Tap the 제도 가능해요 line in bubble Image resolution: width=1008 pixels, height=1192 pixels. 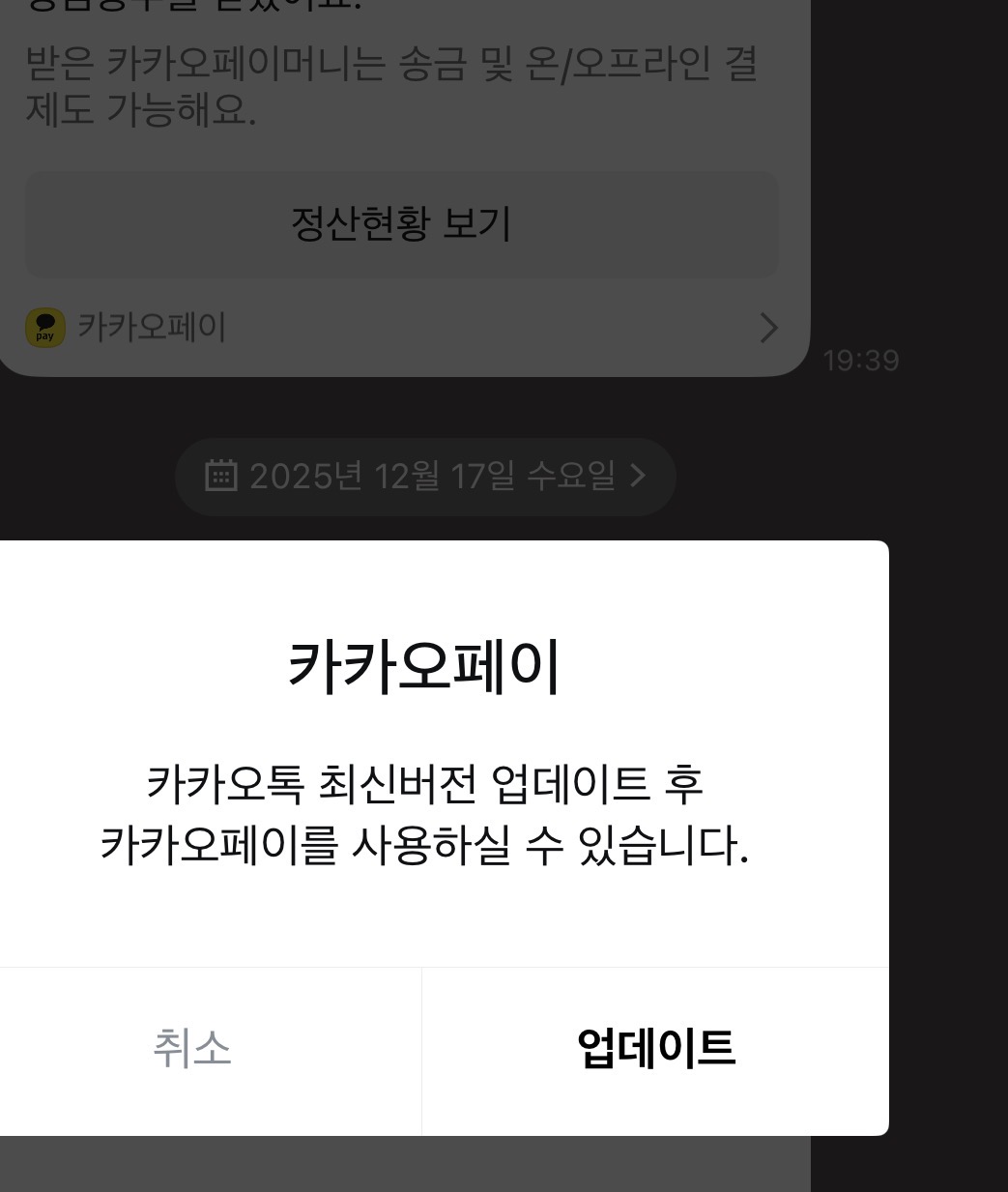point(140,110)
